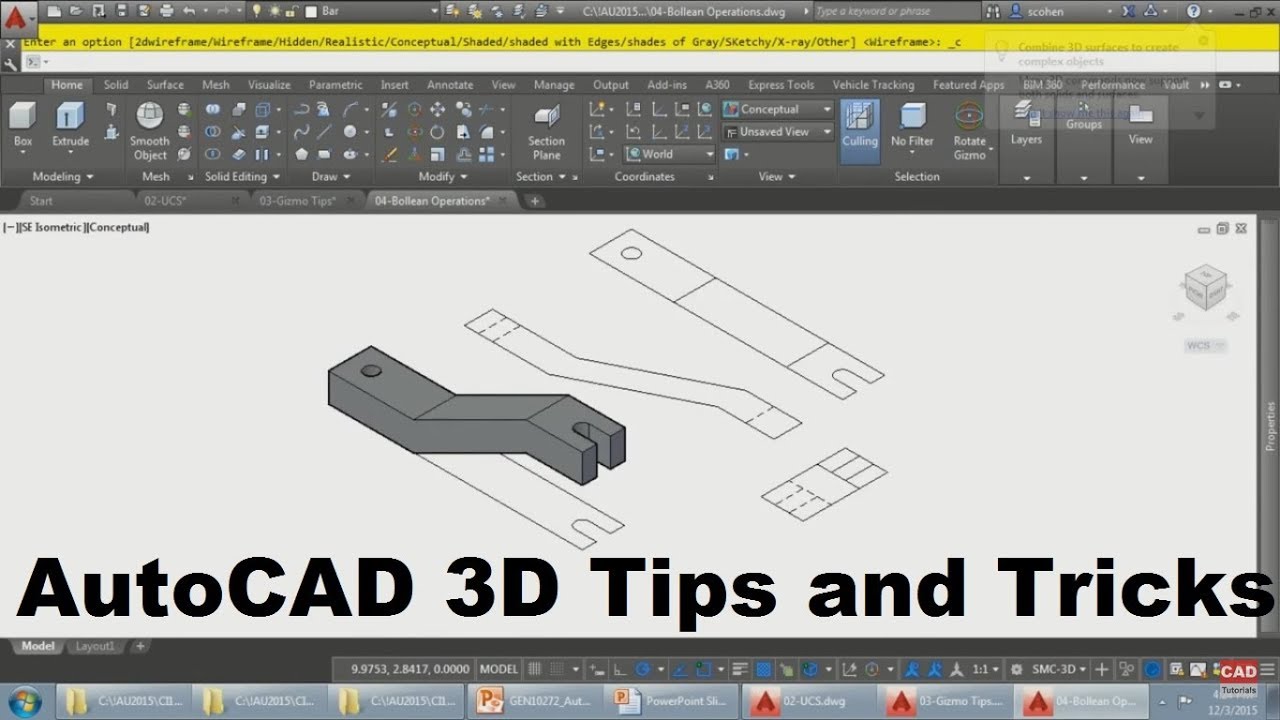1280x720 pixels.
Task: Click the new drawing tab plus button
Action: click(x=535, y=201)
